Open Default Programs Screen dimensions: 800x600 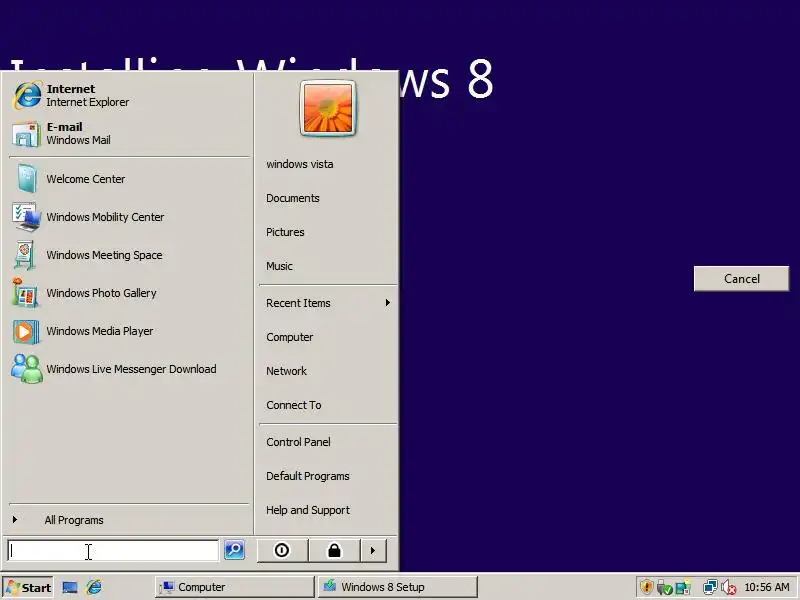tap(308, 476)
